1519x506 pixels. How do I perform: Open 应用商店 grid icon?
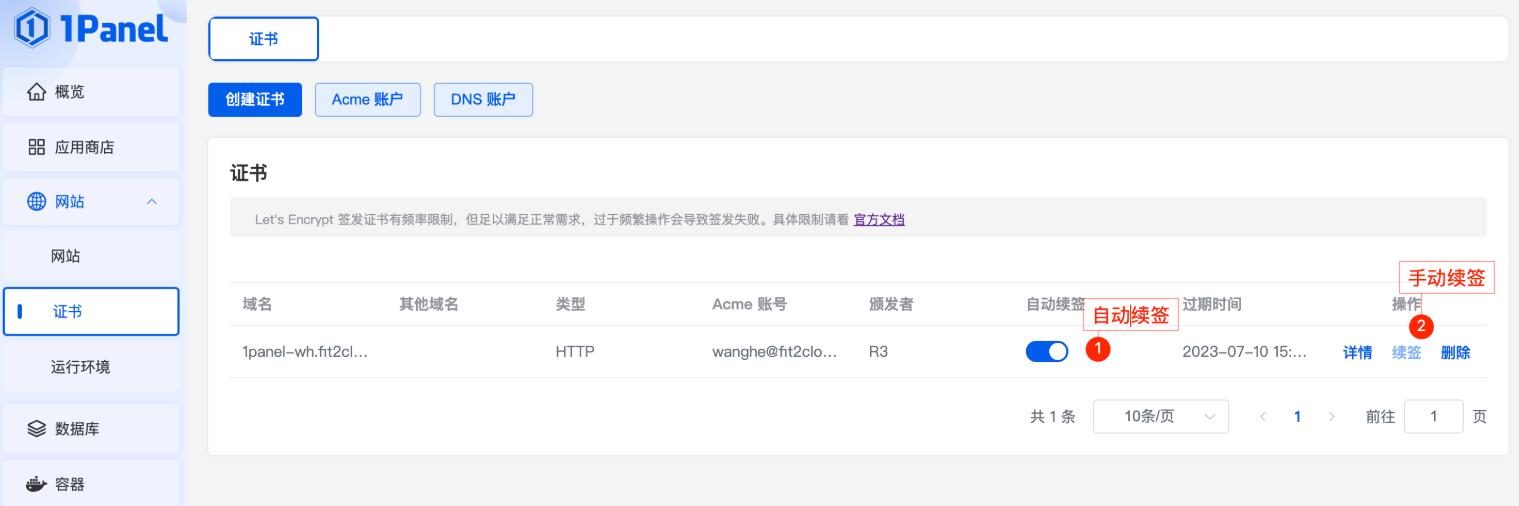(36, 147)
